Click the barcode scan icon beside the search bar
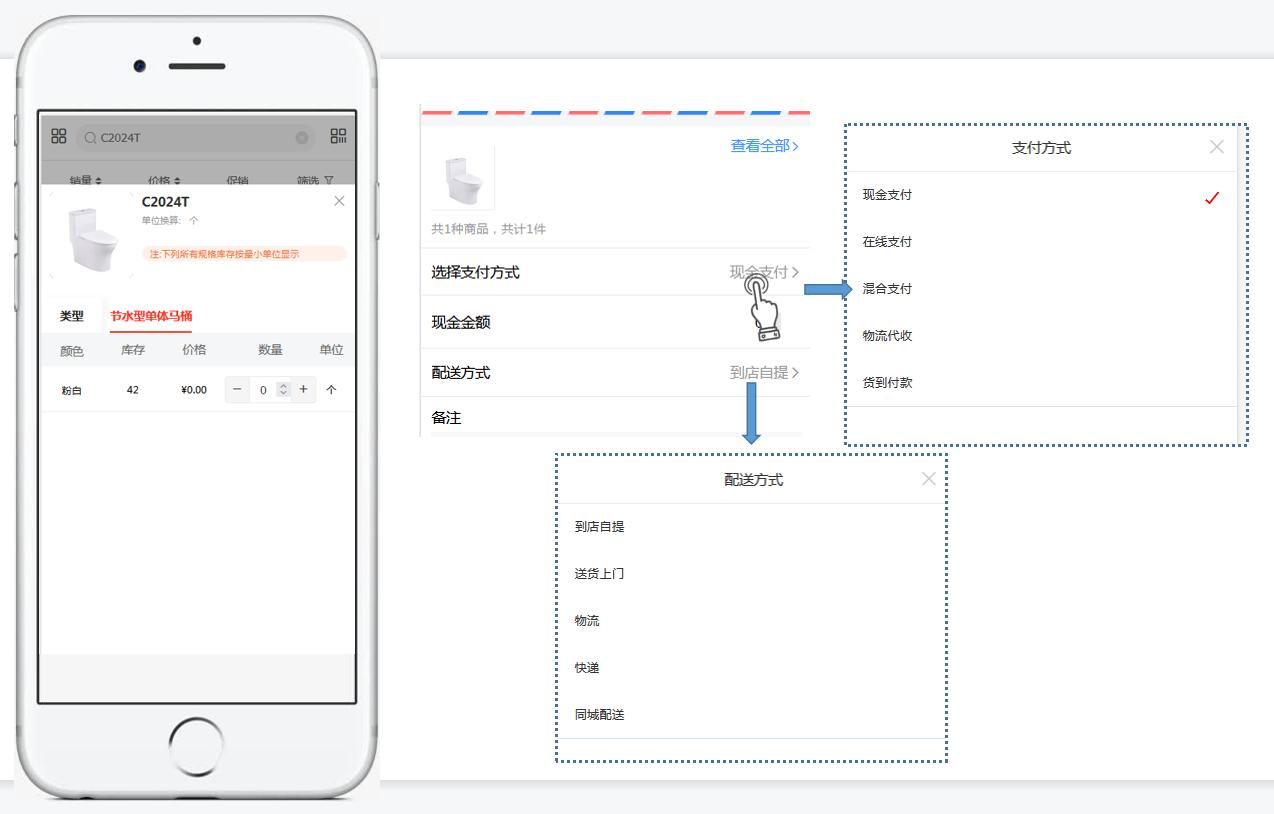This screenshot has width=1274, height=814. [340, 135]
